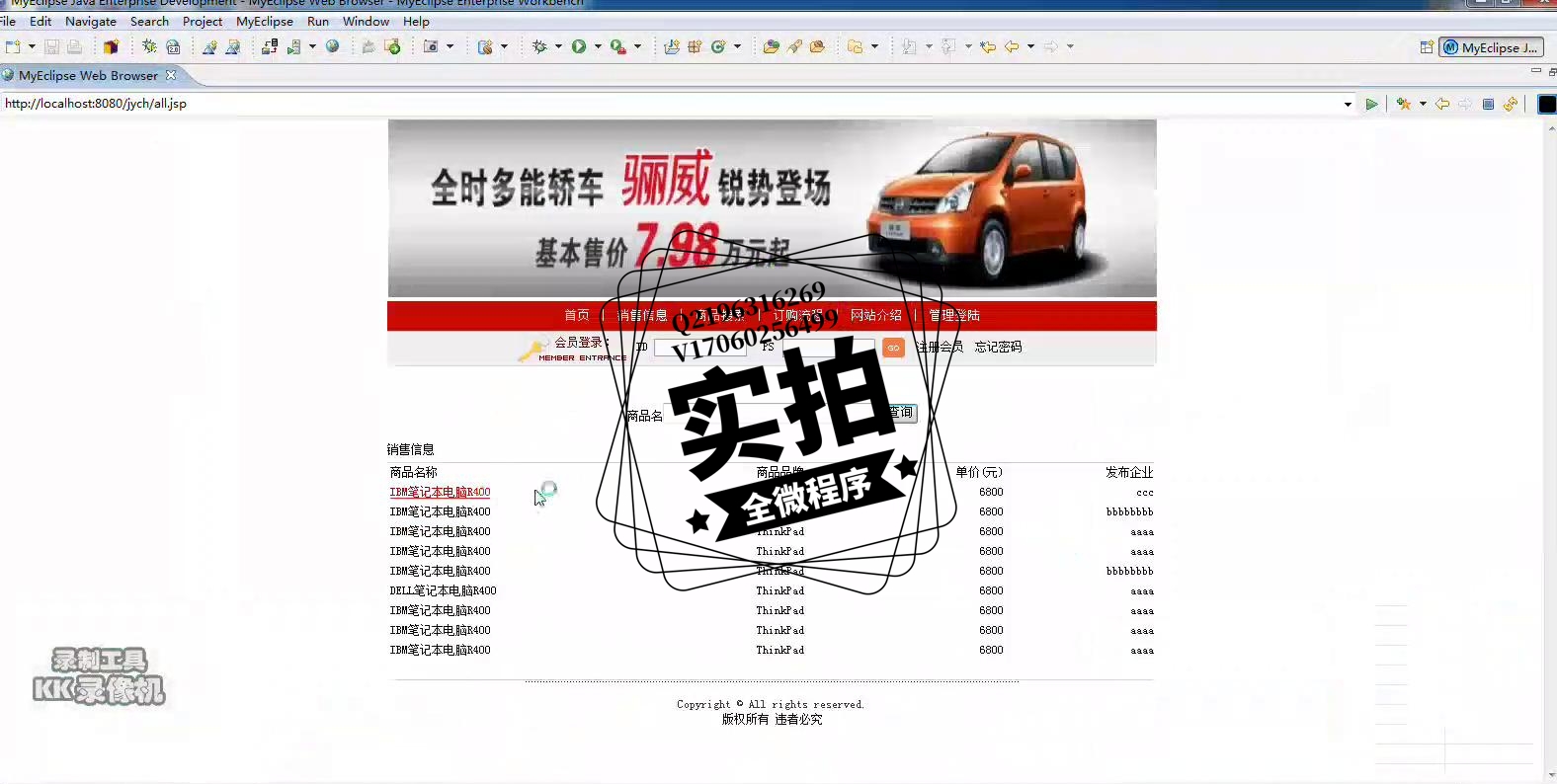Image resolution: width=1557 pixels, height=784 pixels.
Task: Click the 首页 home navigation link
Action: pyautogui.click(x=577, y=315)
